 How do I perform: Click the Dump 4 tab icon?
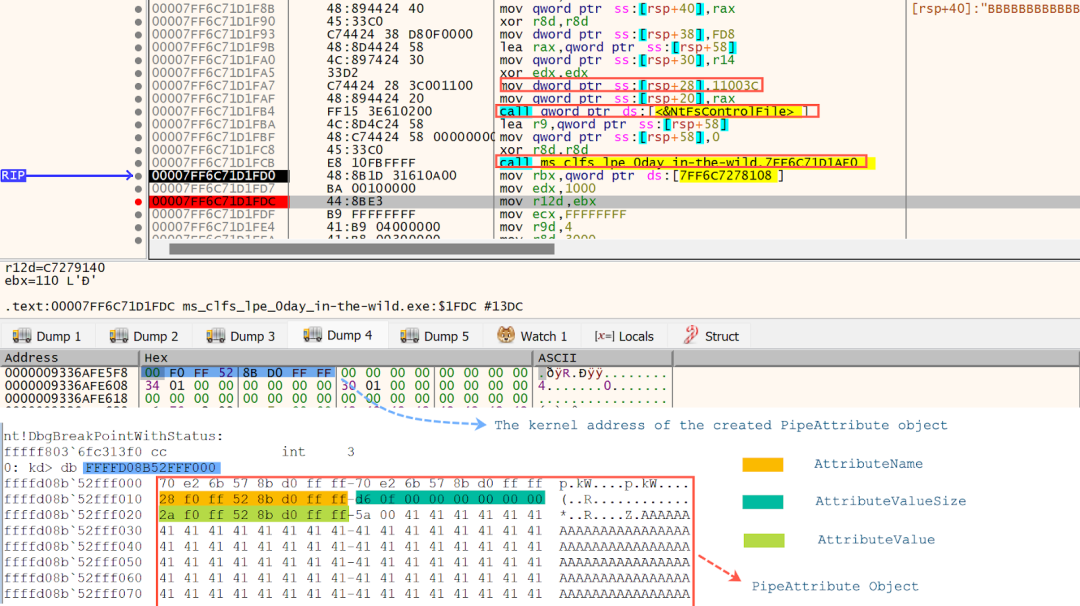point(313,336)
